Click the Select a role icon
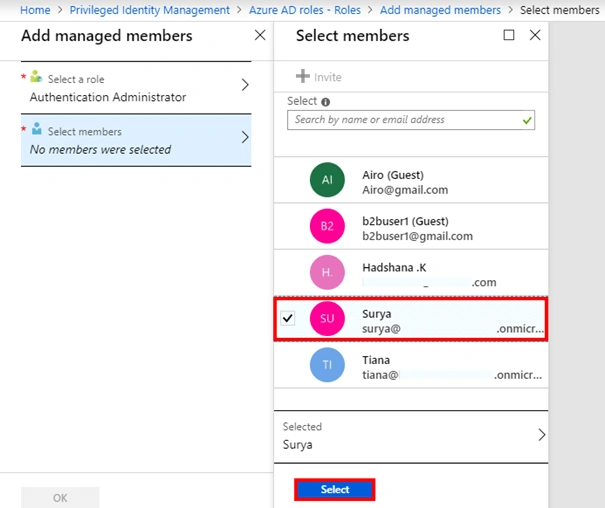Image resolution: width=605 pixels, height=508 pixels. 36,76
